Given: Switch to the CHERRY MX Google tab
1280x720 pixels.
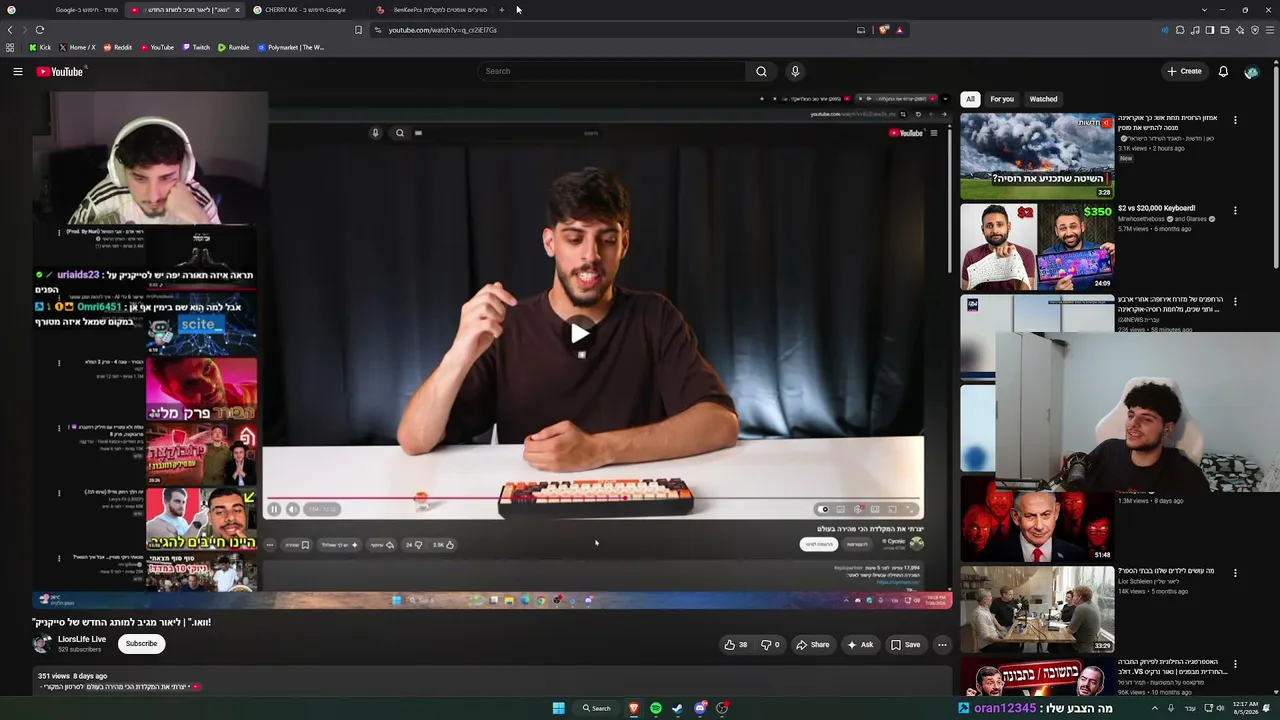Looking at the screenshot, I should (x=307, y=10).
